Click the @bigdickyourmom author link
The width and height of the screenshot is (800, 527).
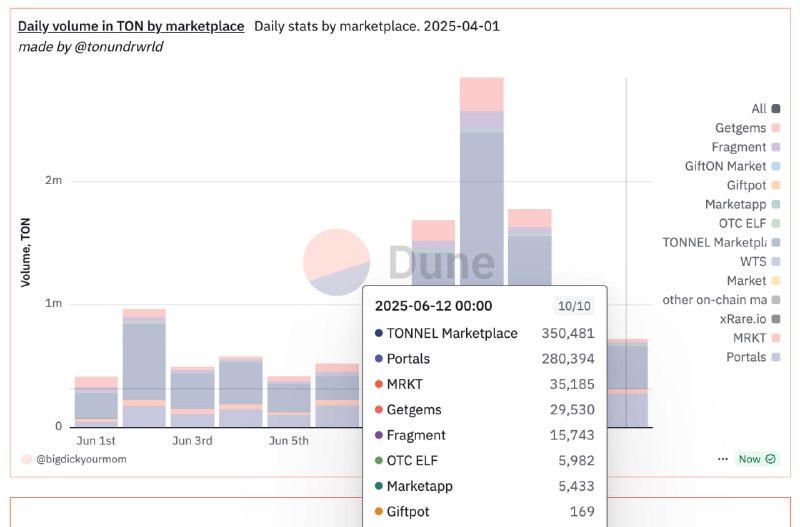tap(81, 459)
